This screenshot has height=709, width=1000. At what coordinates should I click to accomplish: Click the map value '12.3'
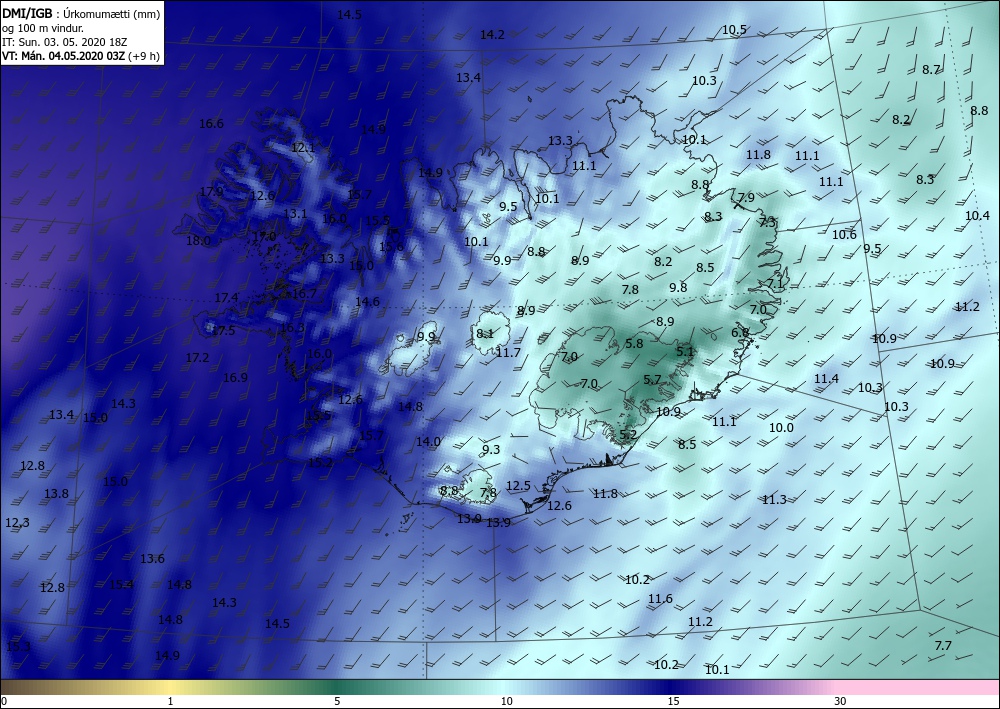(17, 523)
